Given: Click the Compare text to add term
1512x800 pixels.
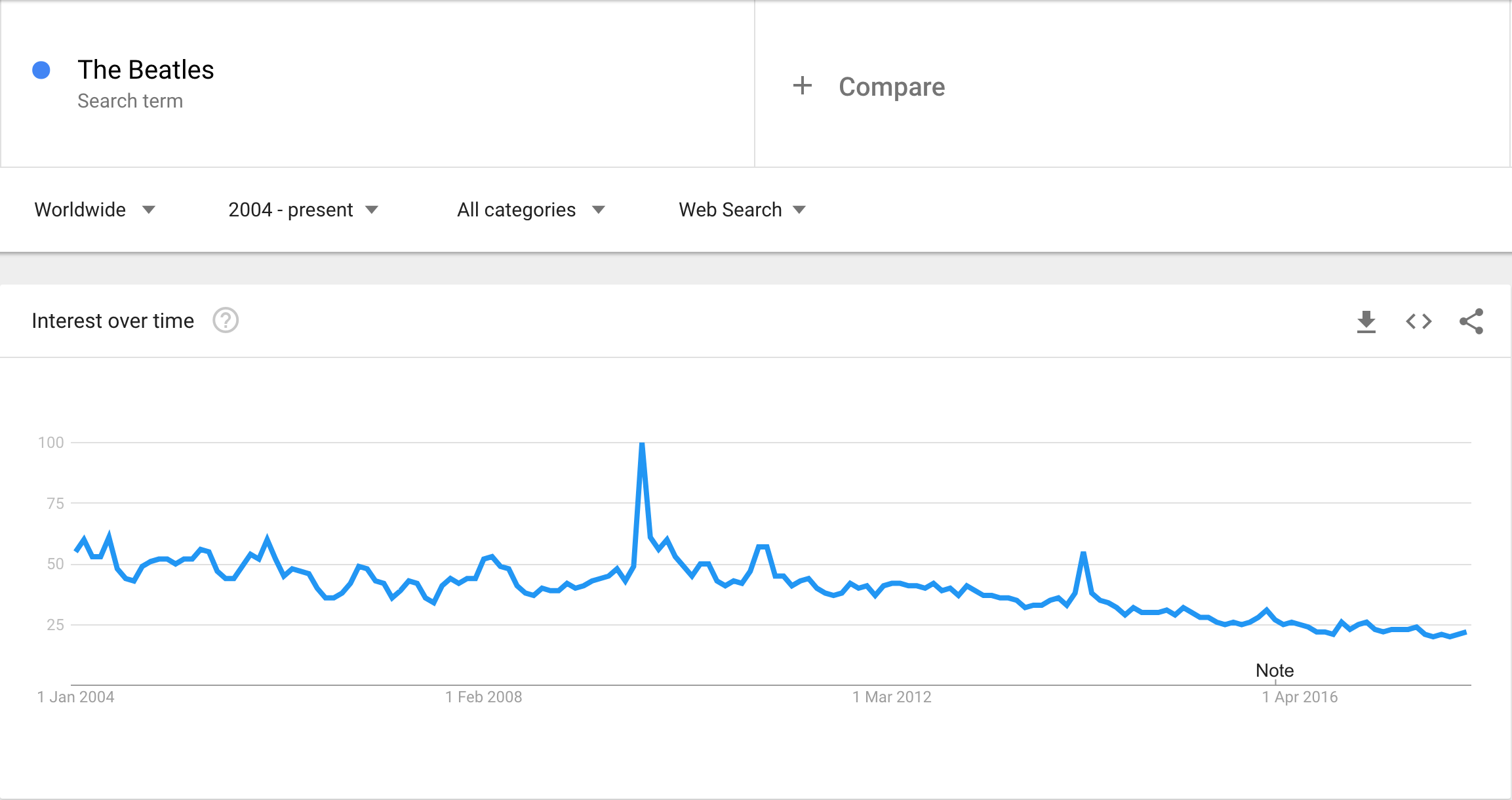Looking at the screenshot, I should [891, 87].
